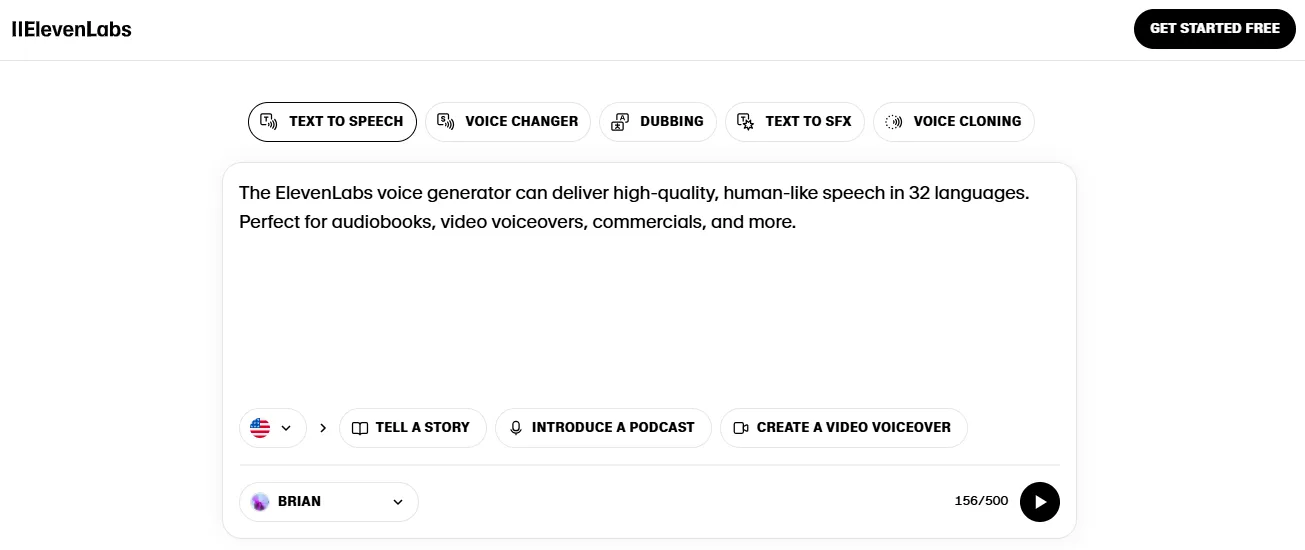The height and width of the screenshot is (550, 1305).
Task: Select the Introduce a Podcast prompt
Action: 603,427
